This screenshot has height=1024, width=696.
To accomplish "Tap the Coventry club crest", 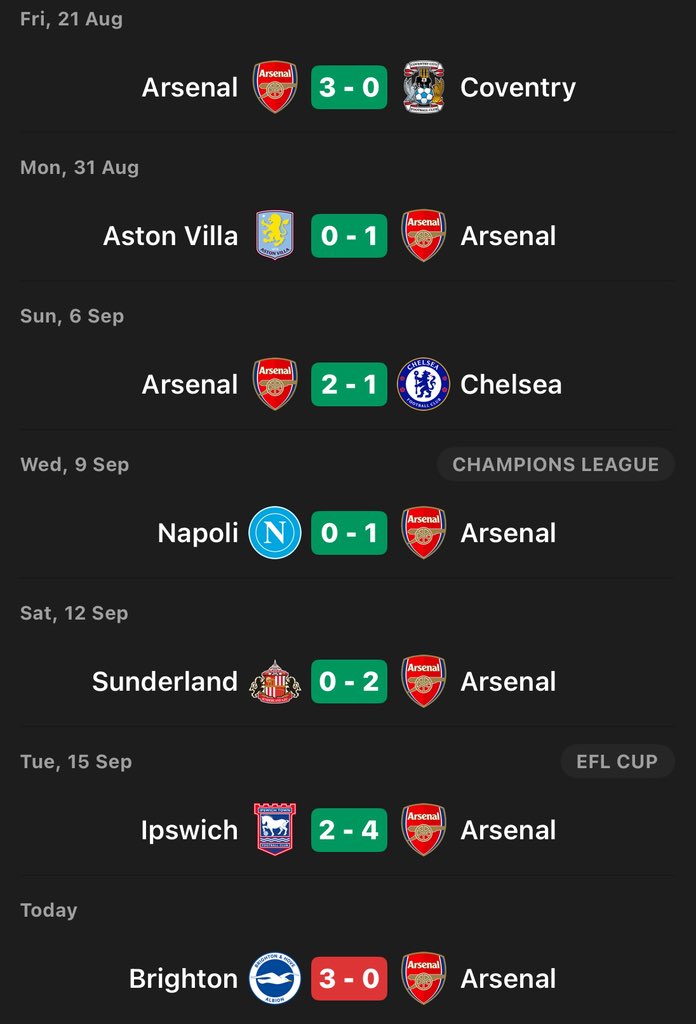I will (424, 87).
